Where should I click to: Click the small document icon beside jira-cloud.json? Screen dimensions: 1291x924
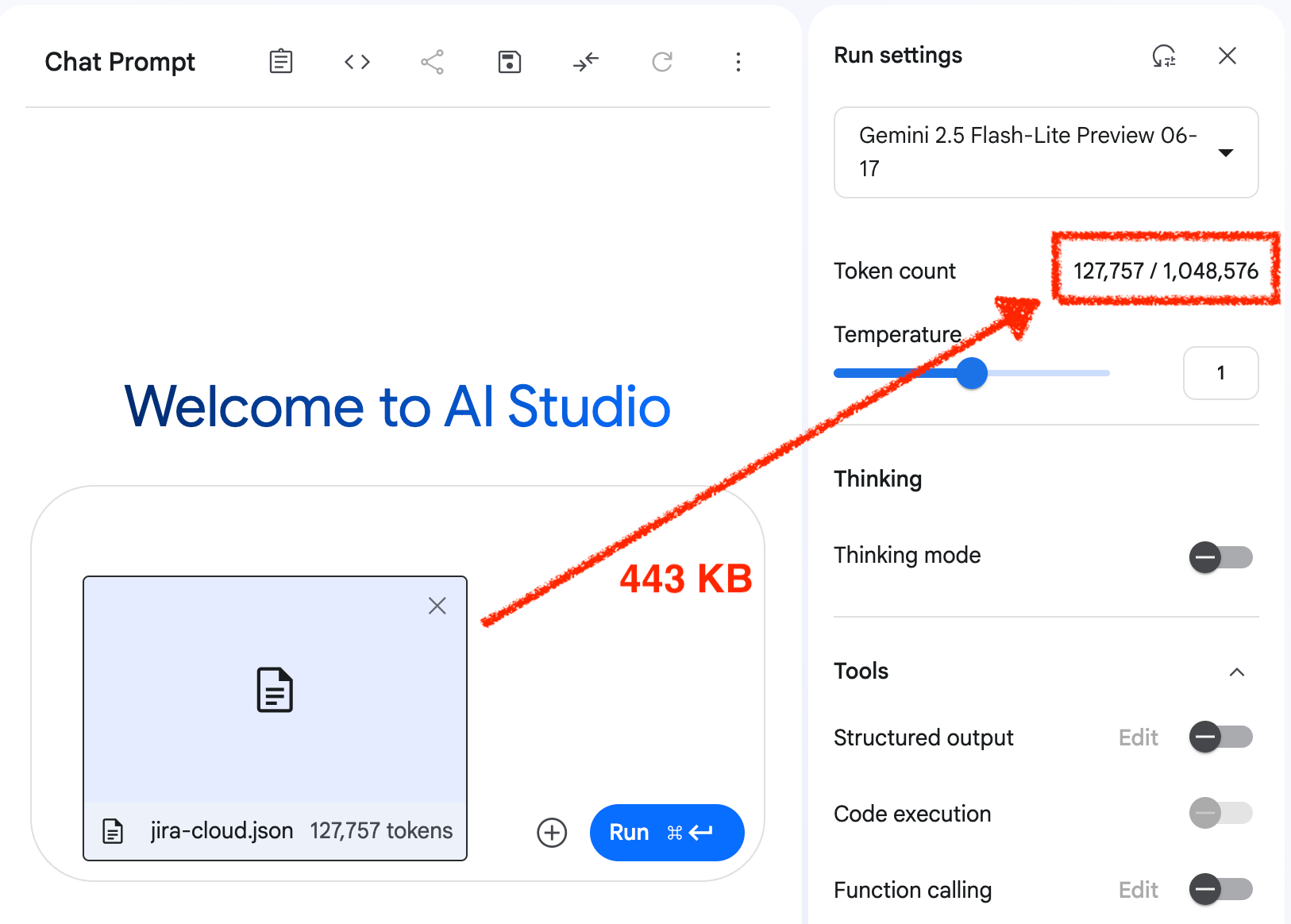pos(114,830)
